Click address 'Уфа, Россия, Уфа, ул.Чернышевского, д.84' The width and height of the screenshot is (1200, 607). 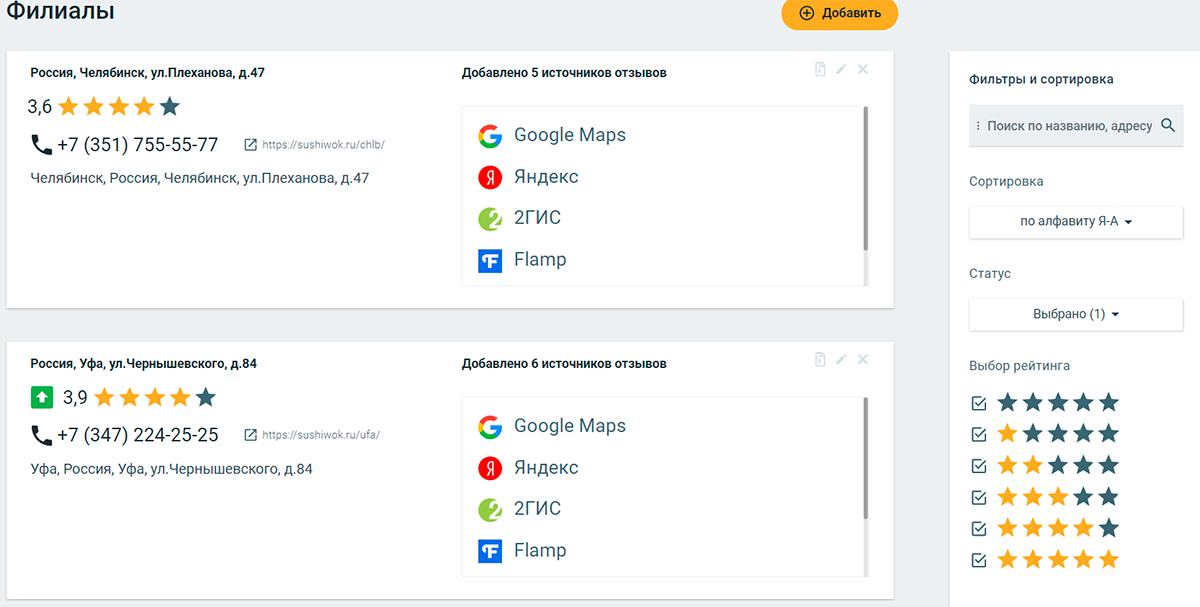[172, 469]
